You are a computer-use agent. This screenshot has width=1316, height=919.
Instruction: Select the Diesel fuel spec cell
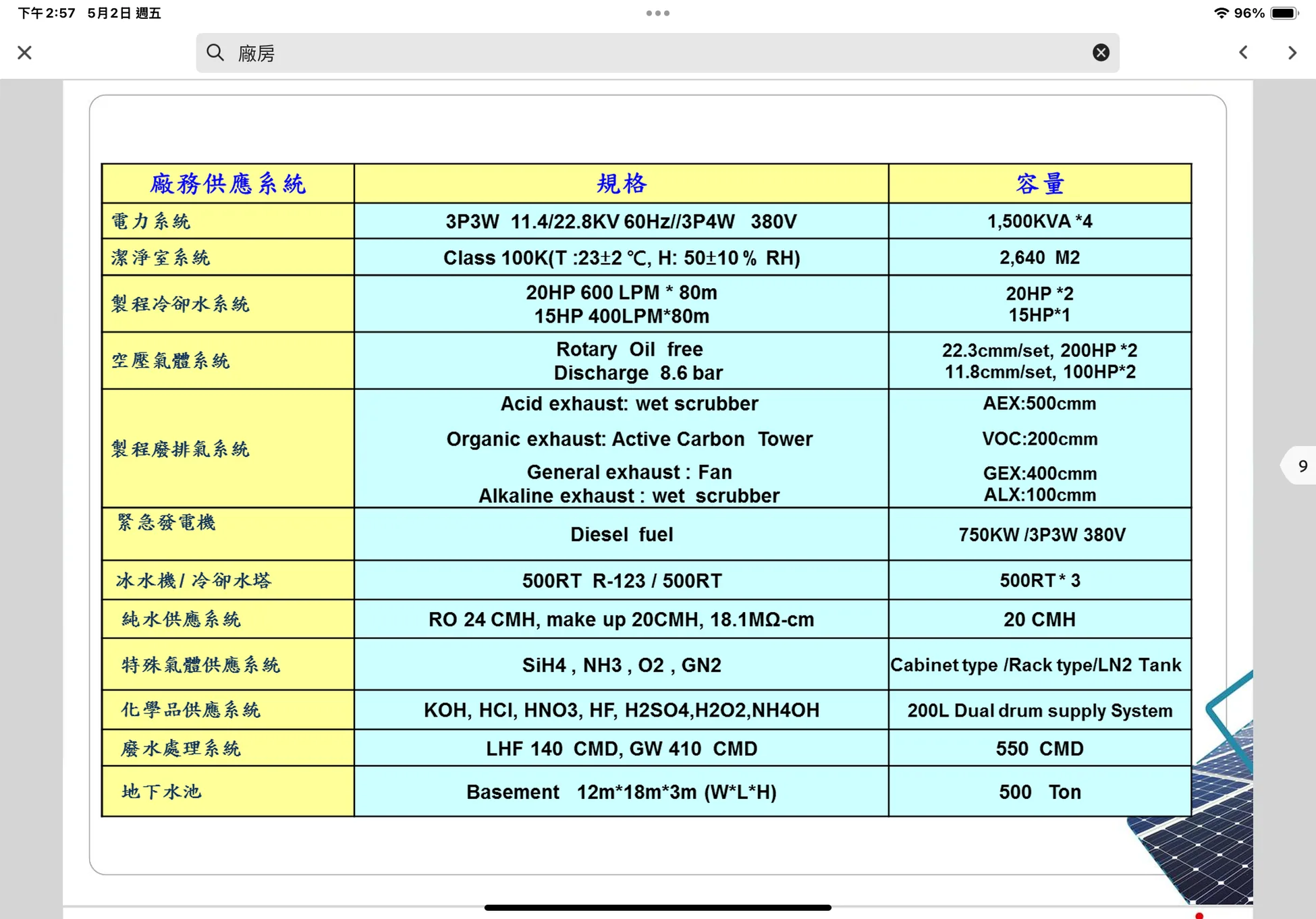[622, 534]
